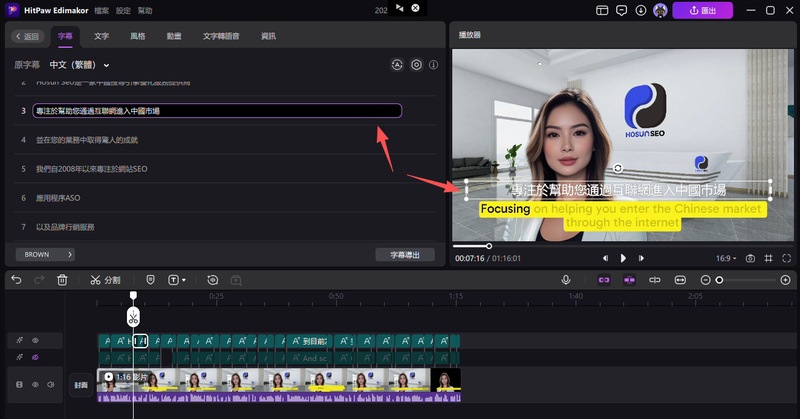Select subtitle line 5 about 2008 SEO
Image resolution: width=800 pixels, height=419 pixels.
(92, 169)
